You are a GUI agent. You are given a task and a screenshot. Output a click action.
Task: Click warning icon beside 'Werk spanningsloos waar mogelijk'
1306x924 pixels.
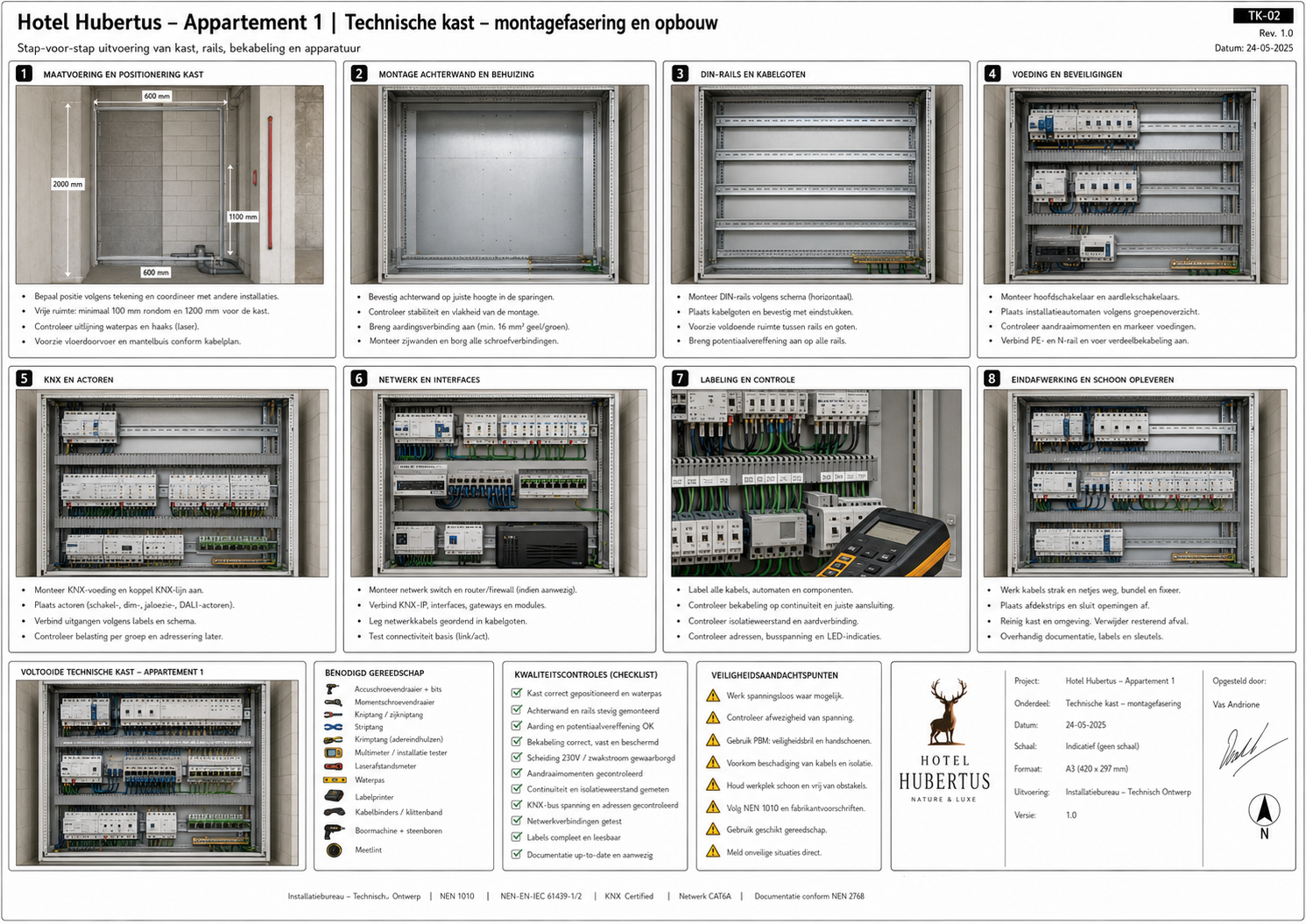click(713, 695)
